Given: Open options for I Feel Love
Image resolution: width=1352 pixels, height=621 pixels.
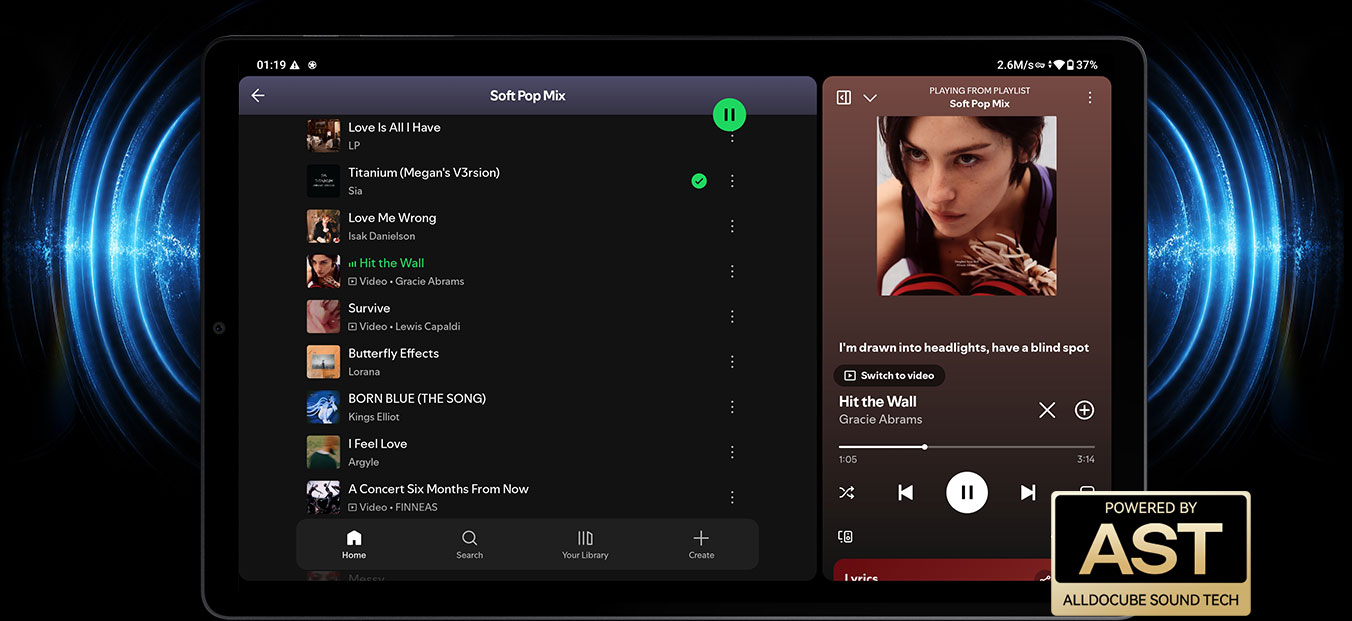Looking at the screenshot, I should coord(732,452).
